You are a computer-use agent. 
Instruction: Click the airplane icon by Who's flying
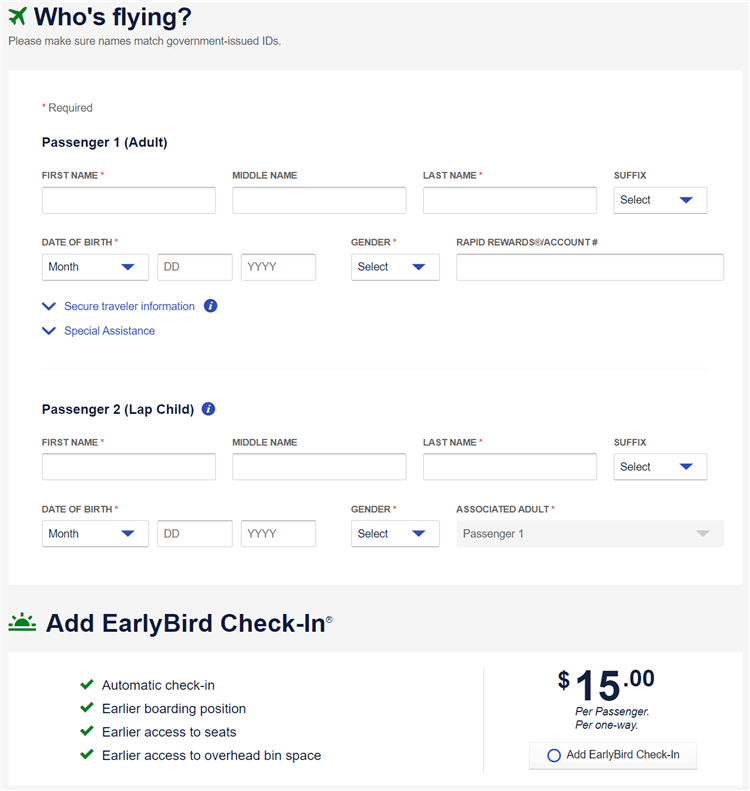pos(18,17)
